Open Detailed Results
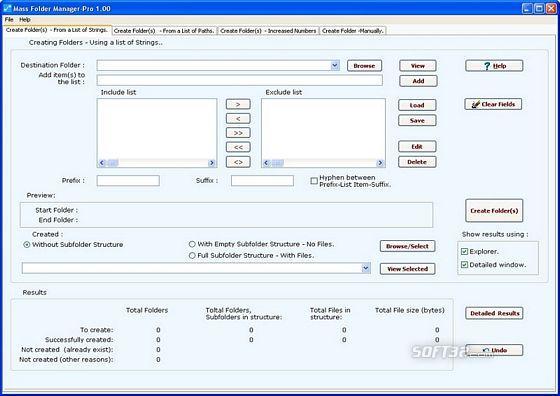Screen dimensions: 560x396 [x=494, y=313]
